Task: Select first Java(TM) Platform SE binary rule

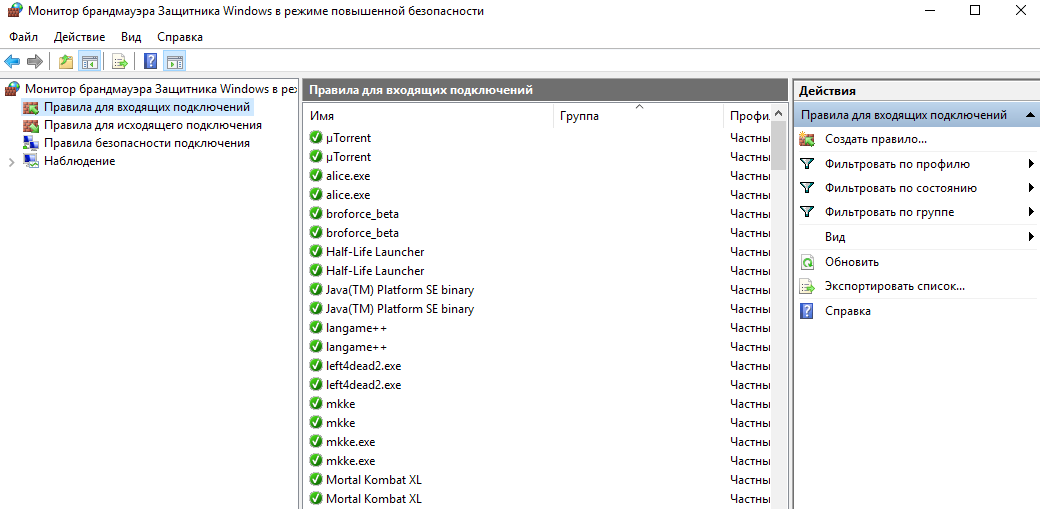Action: click(x=400, y=290)
